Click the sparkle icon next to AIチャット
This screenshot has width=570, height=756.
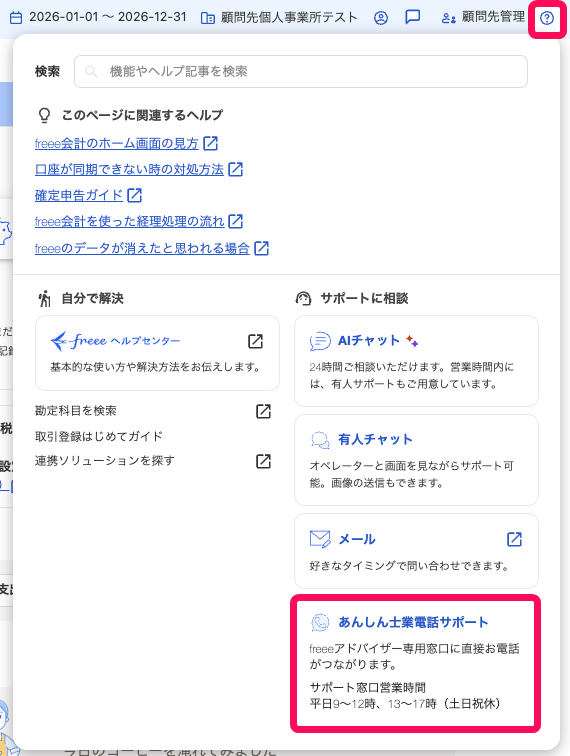412,340
